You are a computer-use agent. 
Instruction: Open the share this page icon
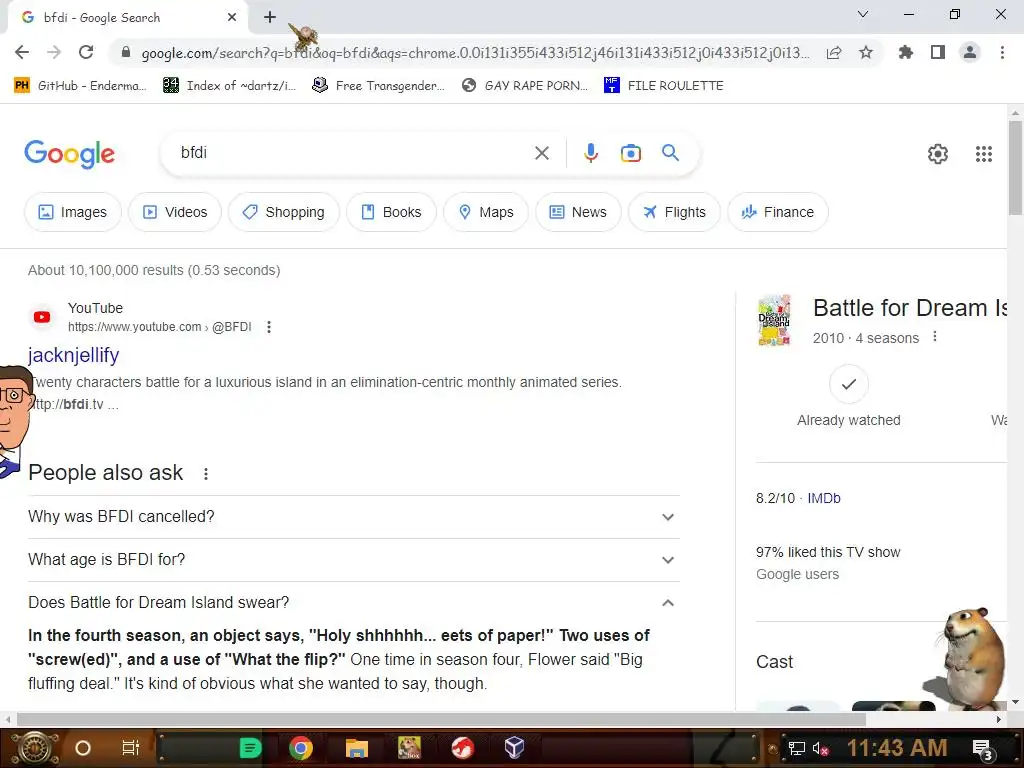coord(834,53)
